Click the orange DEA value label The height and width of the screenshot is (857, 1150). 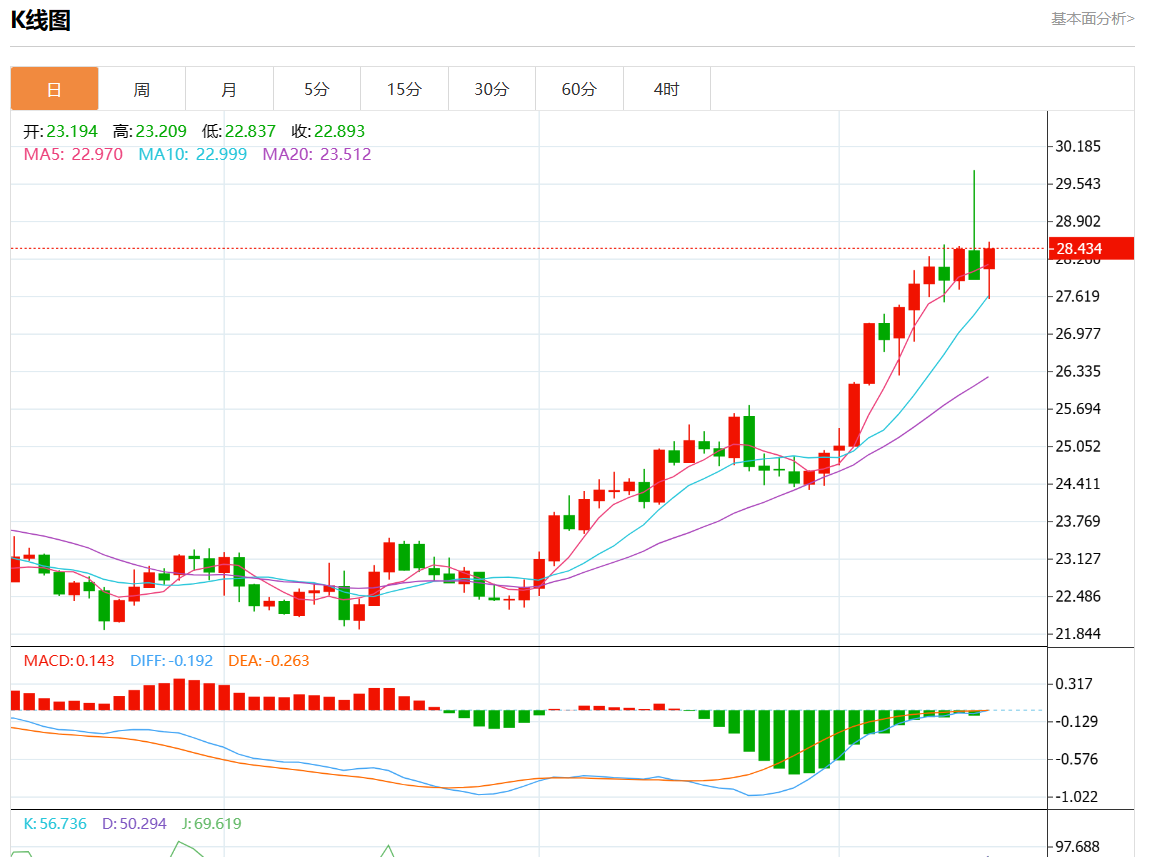click(x=268, y=661)
